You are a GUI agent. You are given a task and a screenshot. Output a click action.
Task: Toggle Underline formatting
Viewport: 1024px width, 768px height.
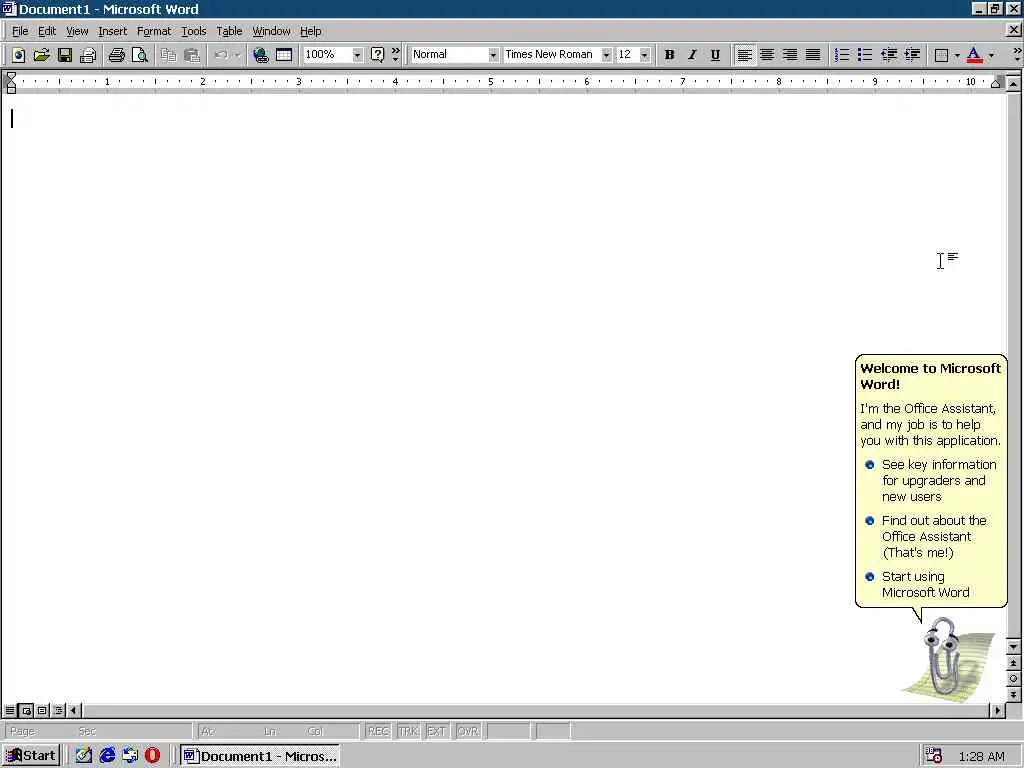715,55
